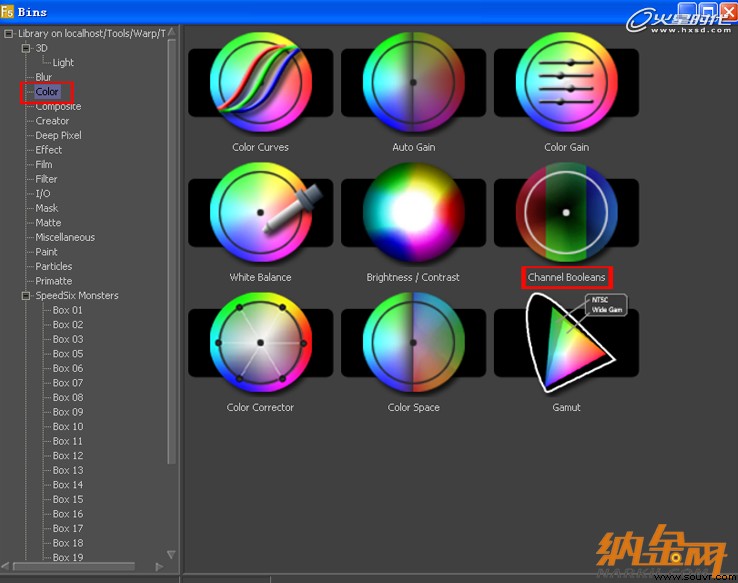Viewport: 738px width, 583px height.
Task: Collapse the 3D folder in tree
Action: (x=26, y=48)
